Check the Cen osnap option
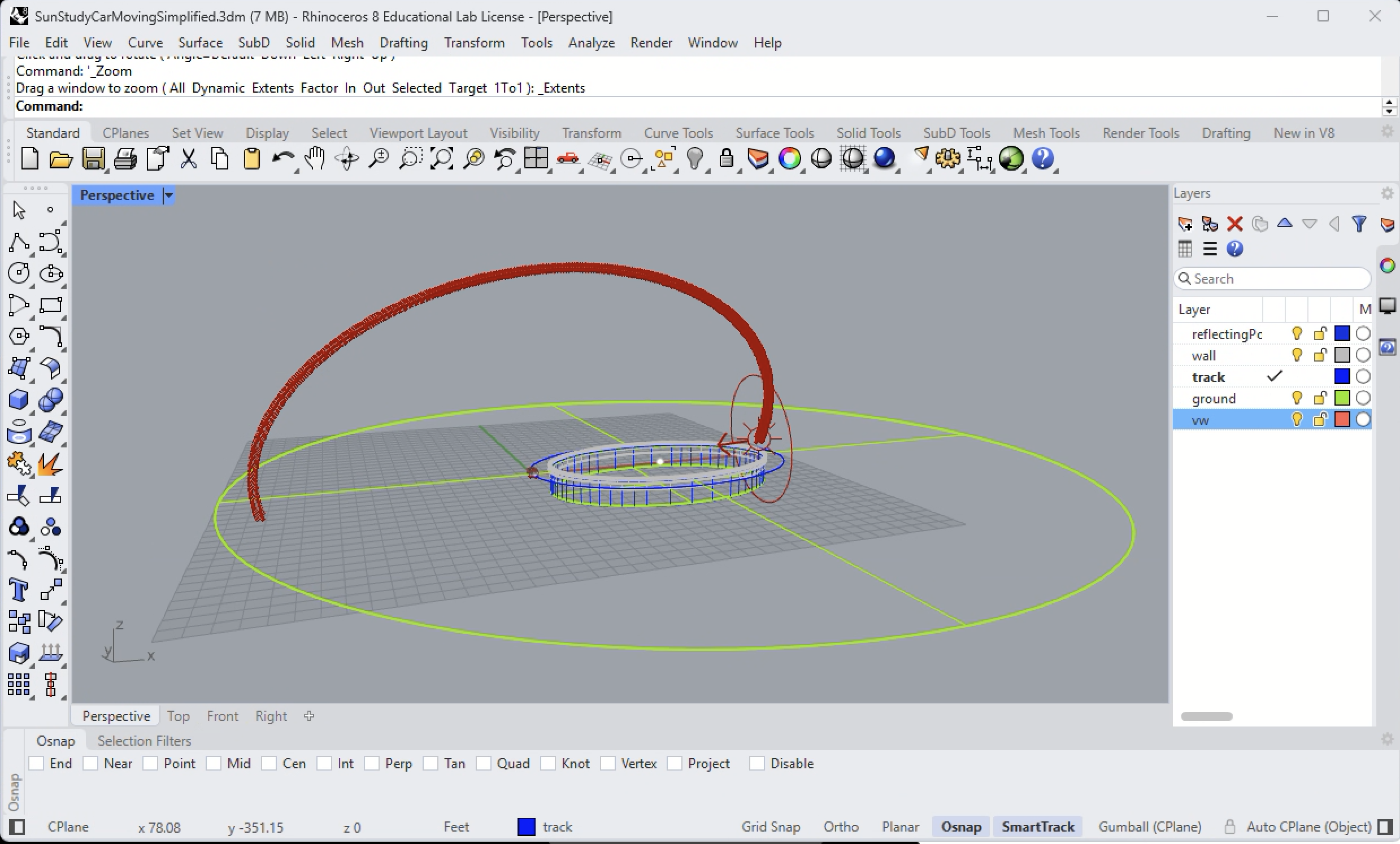 [270, 763]
